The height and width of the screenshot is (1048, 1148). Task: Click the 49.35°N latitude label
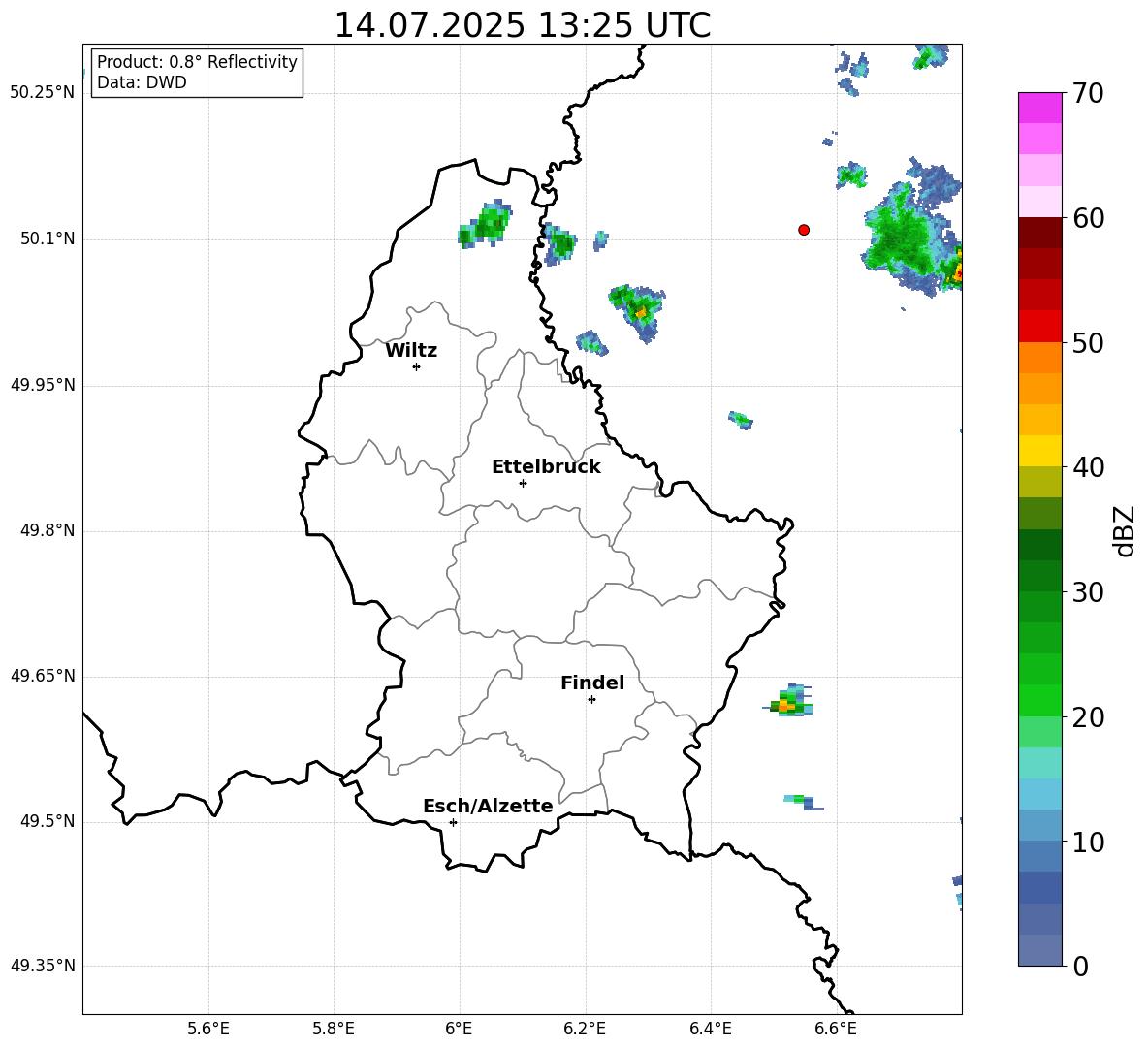pos(43,966)
